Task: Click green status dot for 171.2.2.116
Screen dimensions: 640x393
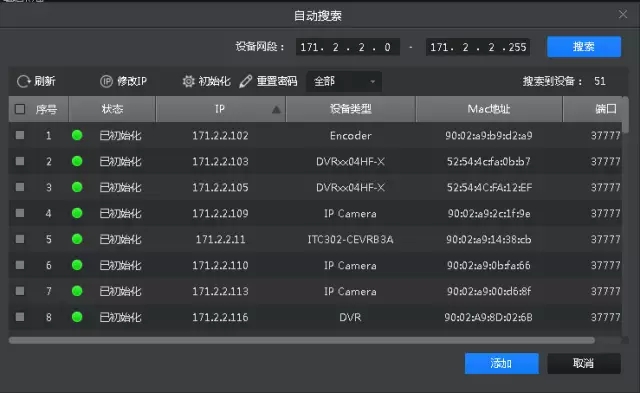Action: click(77, 317)
